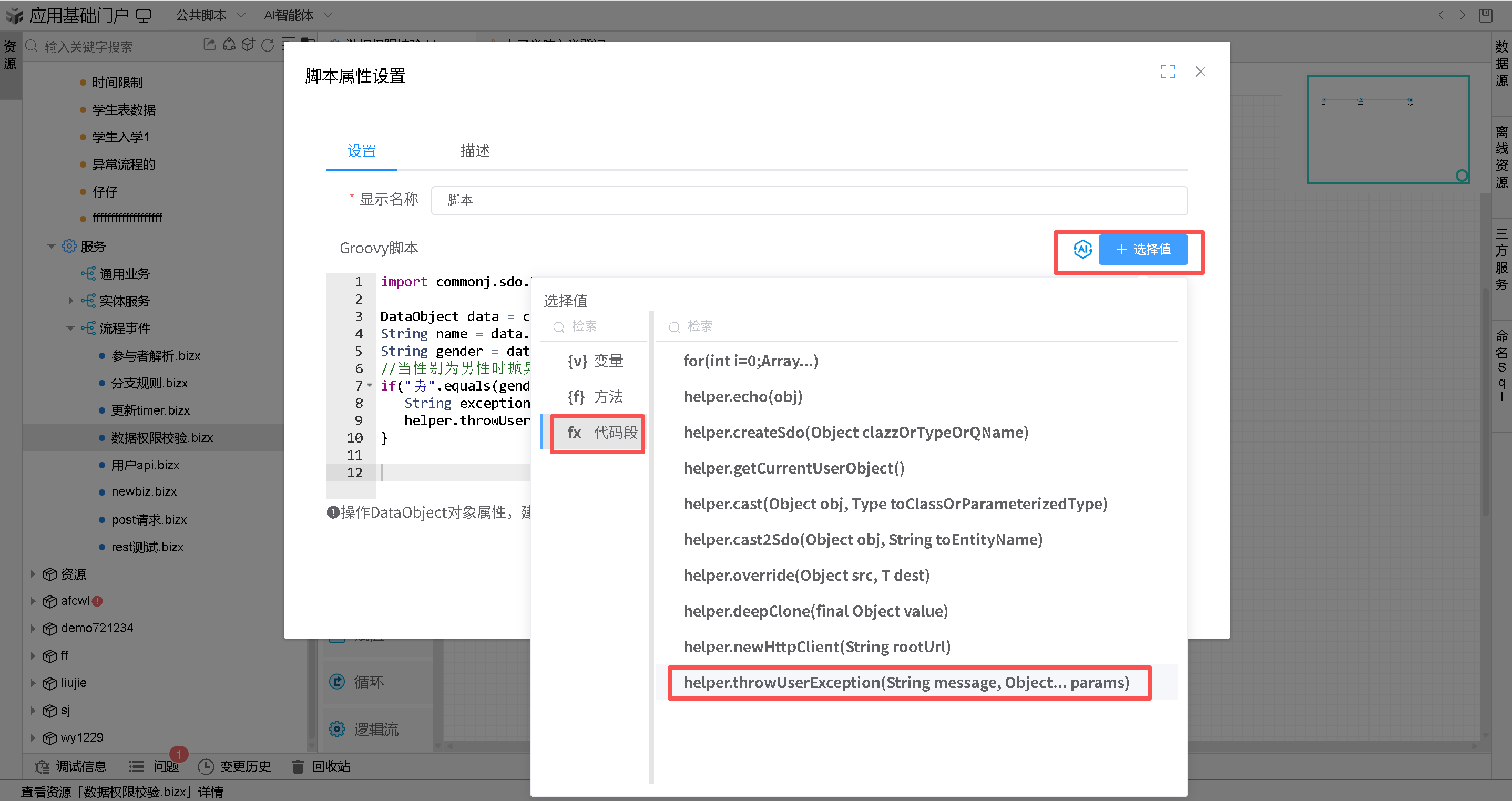Image resolution: width=1512 pixels, height=801 pixels.
Task: Open 变更历史 clock icon in status bar
Action: 206,766
